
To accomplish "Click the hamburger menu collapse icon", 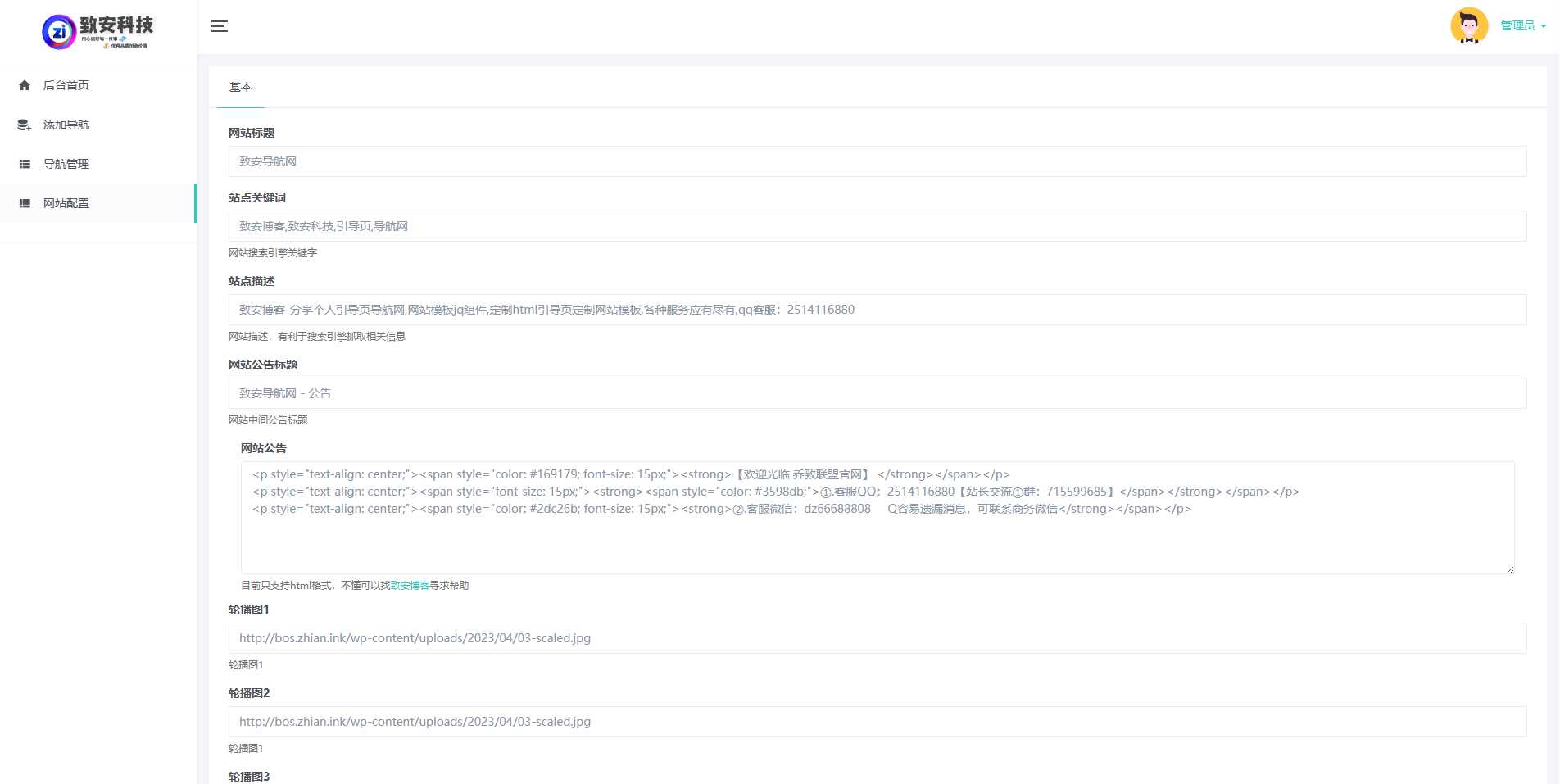I will (x=220, y=26).
